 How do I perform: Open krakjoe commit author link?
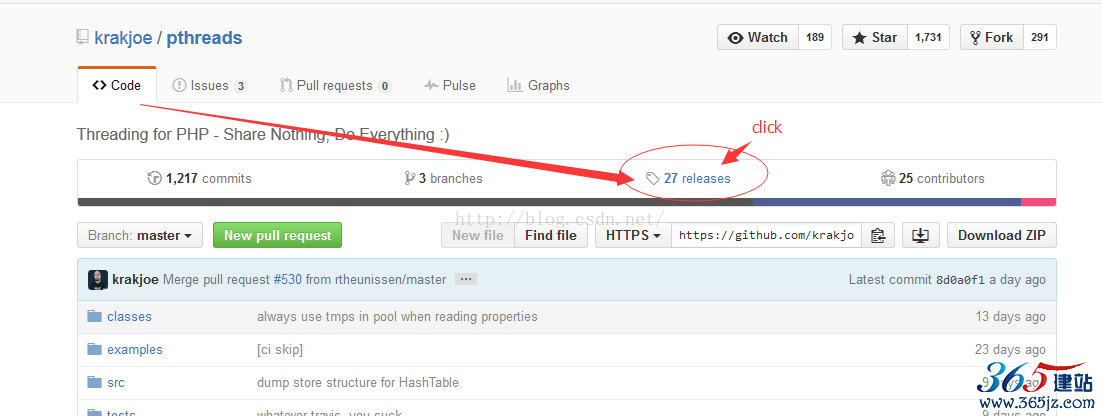tap(135, 280)
